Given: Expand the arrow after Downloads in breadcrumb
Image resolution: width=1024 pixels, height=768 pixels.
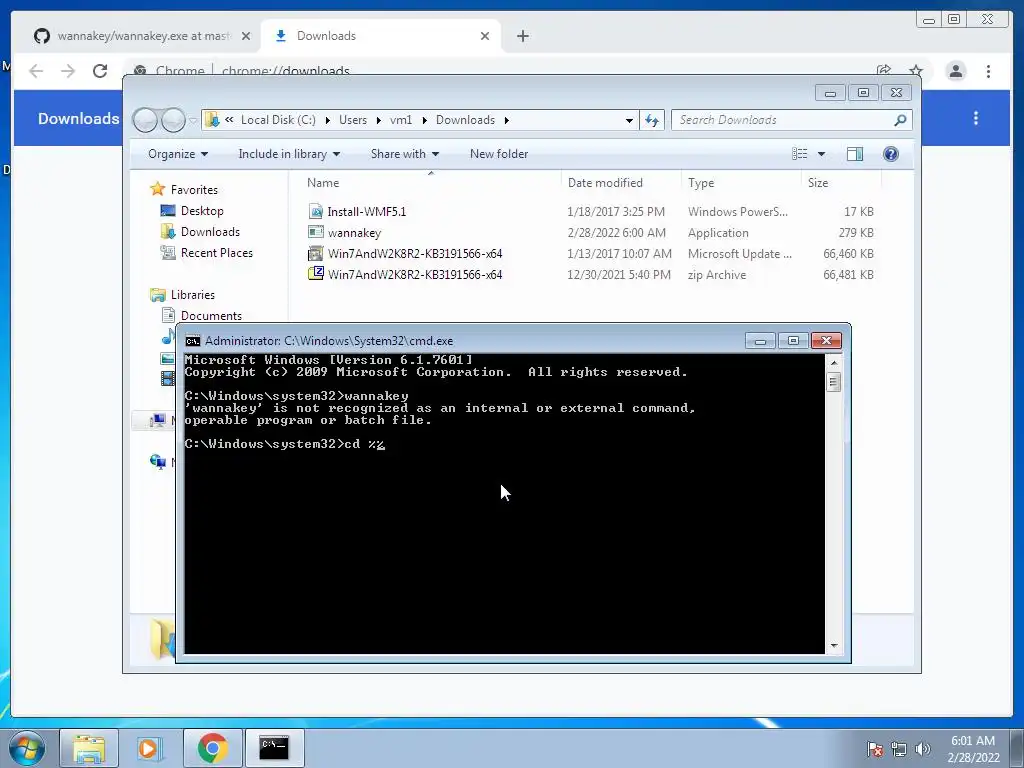Looking at the screenshot, I should pos(507,120).
